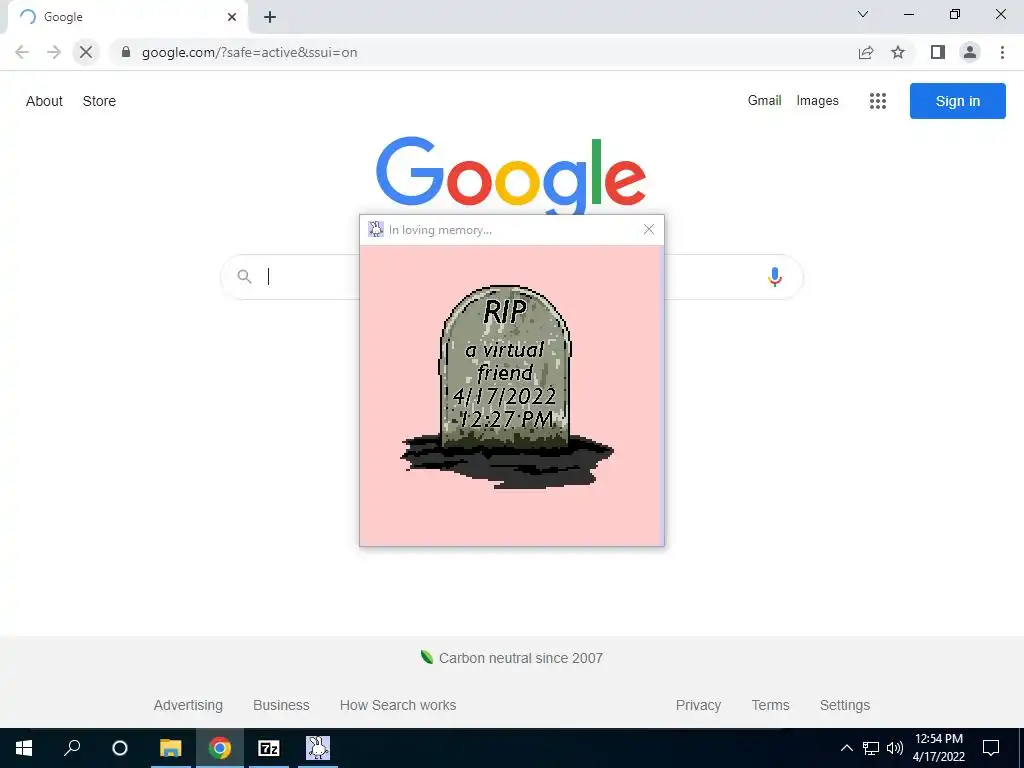Open the Images link
1024x768 pixels.
pos(817,101)
